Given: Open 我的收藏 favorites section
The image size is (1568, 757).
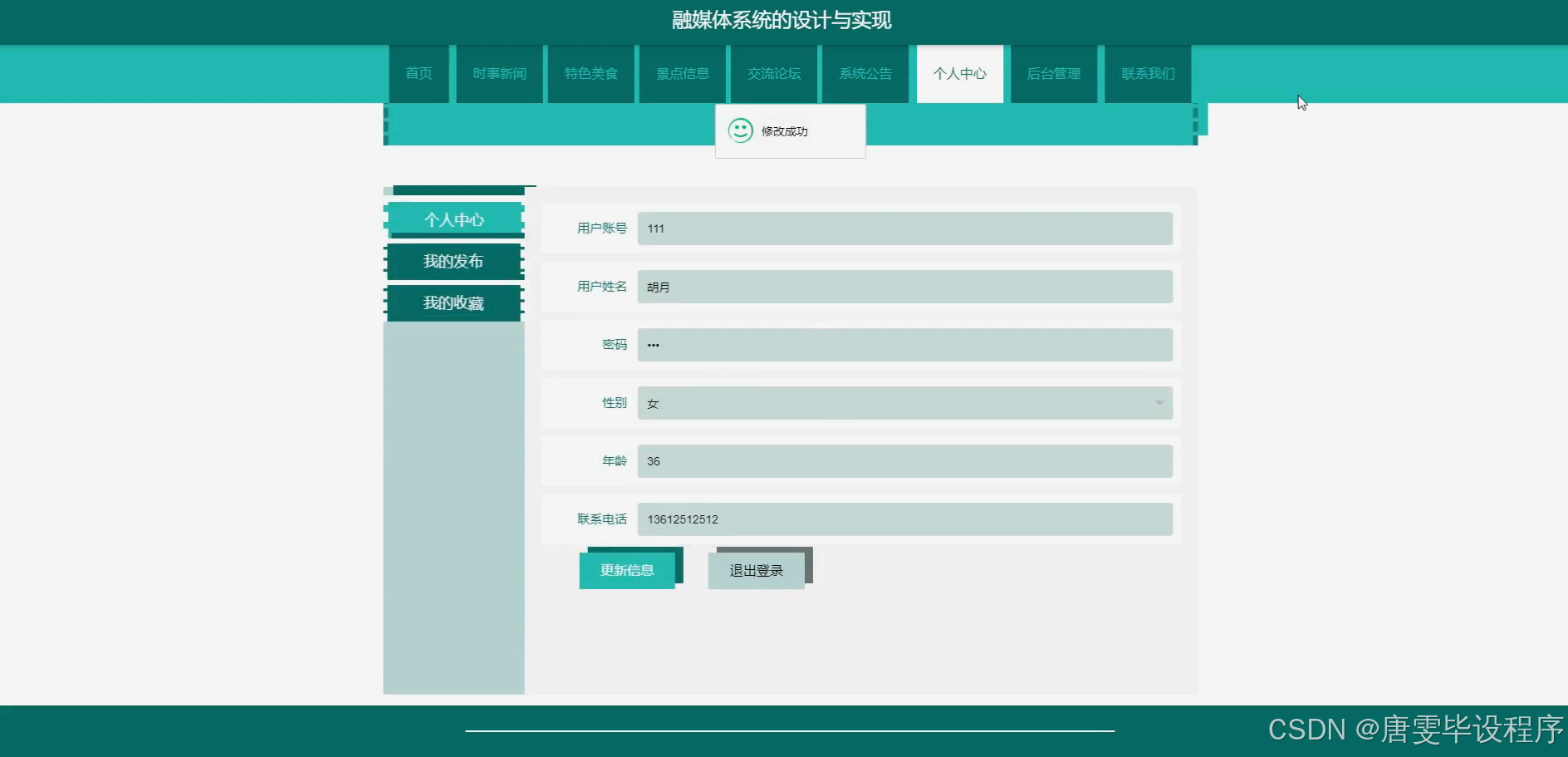Looking at the screenshot, I should pos(453,302).
